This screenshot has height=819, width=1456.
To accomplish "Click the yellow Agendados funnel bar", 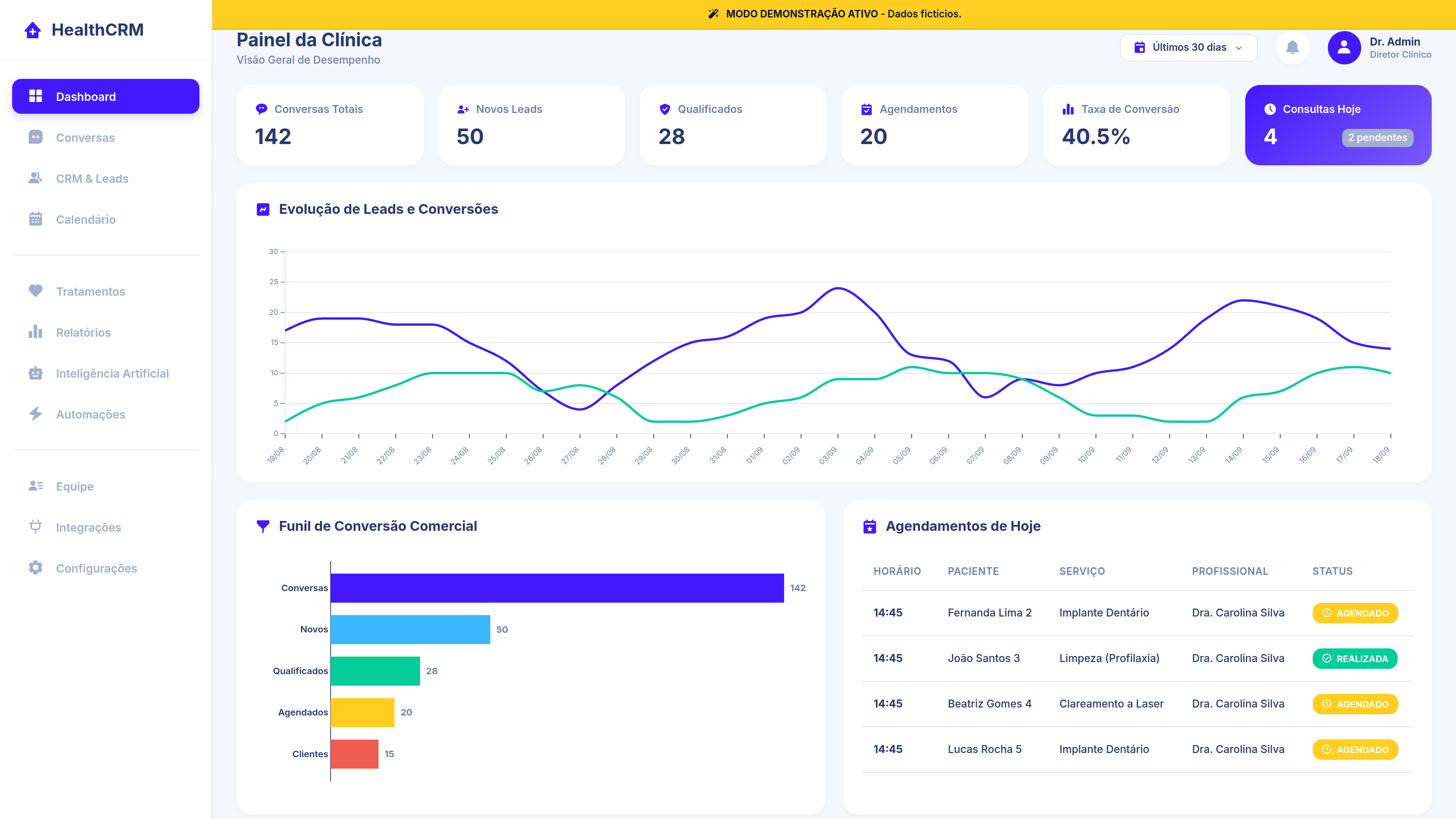I will tap(362, 712).
